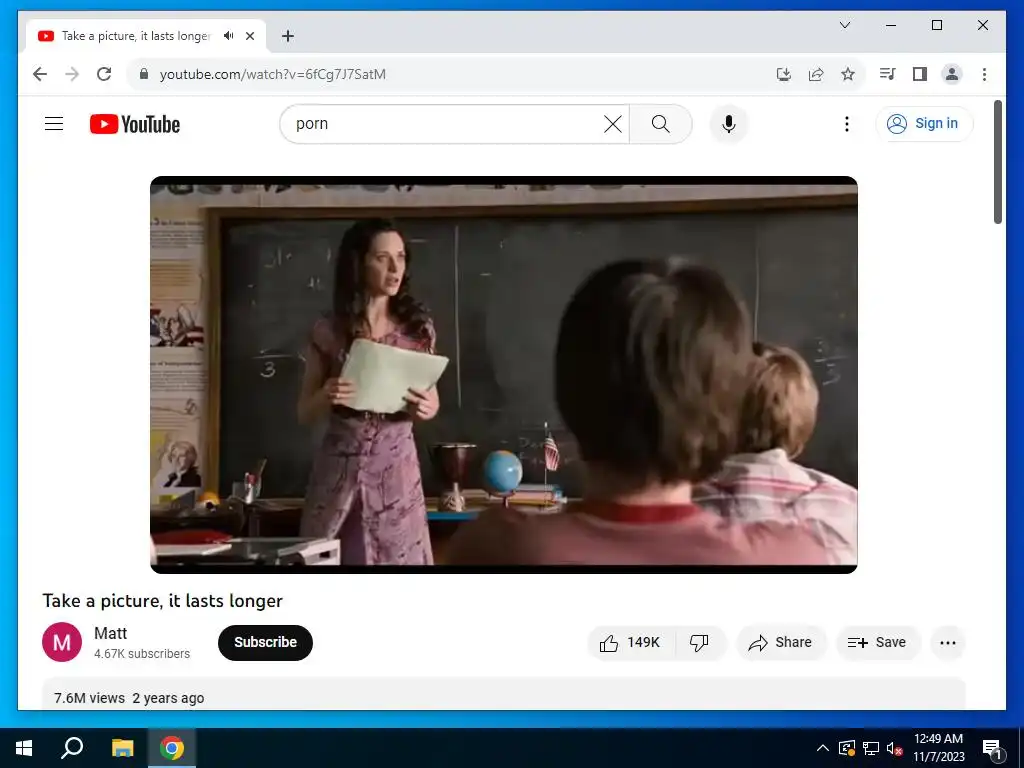Clear the search box with the X icon
Viewport: 1024px width, 768px height.
click(x=613, y=124)
